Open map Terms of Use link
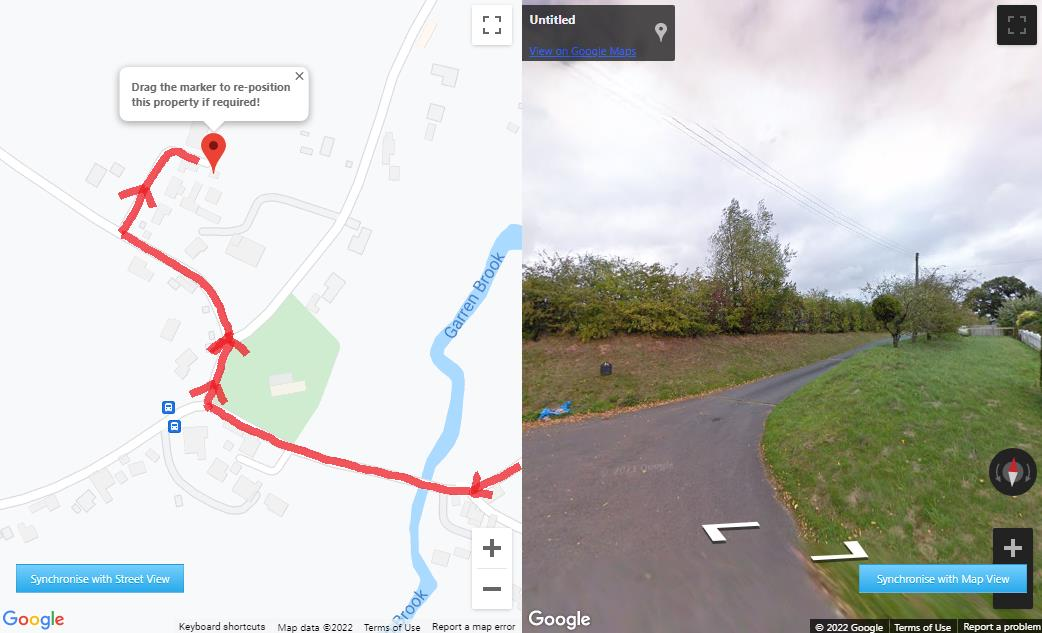 tap(392, 626)
